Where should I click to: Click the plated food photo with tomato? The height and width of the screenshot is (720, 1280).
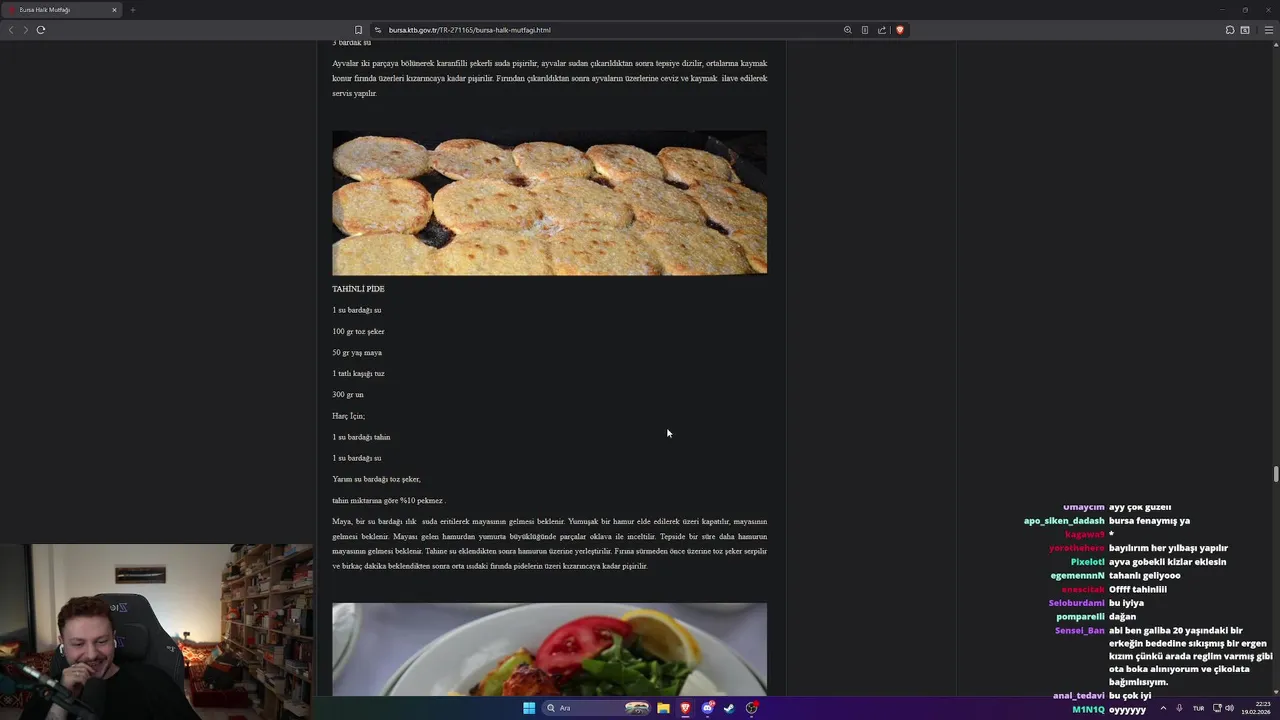coord(549,649)
